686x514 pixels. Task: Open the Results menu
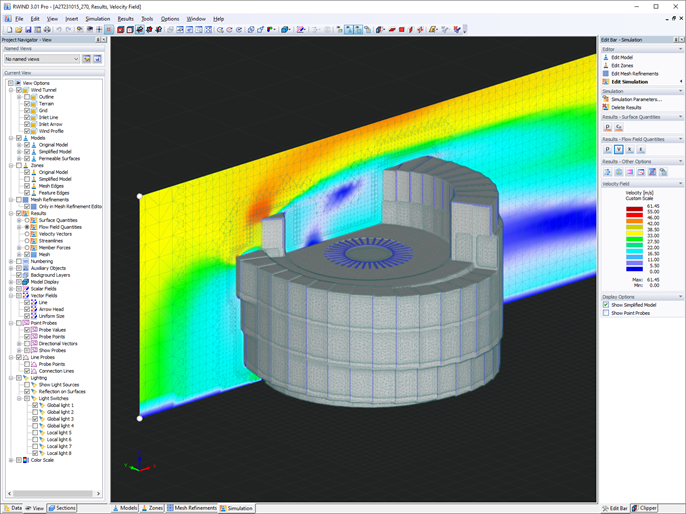(x=126, y=19)
